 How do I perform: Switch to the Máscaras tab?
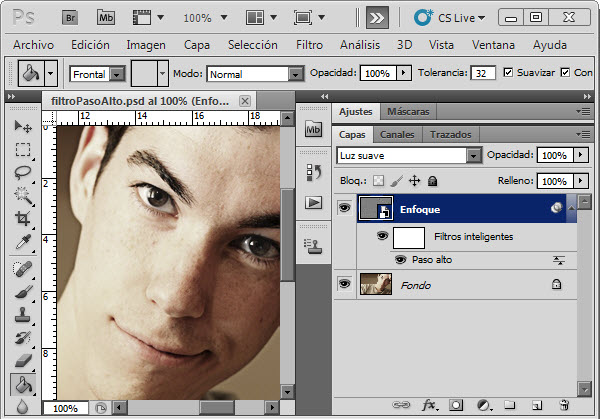[x=408, y=112]
